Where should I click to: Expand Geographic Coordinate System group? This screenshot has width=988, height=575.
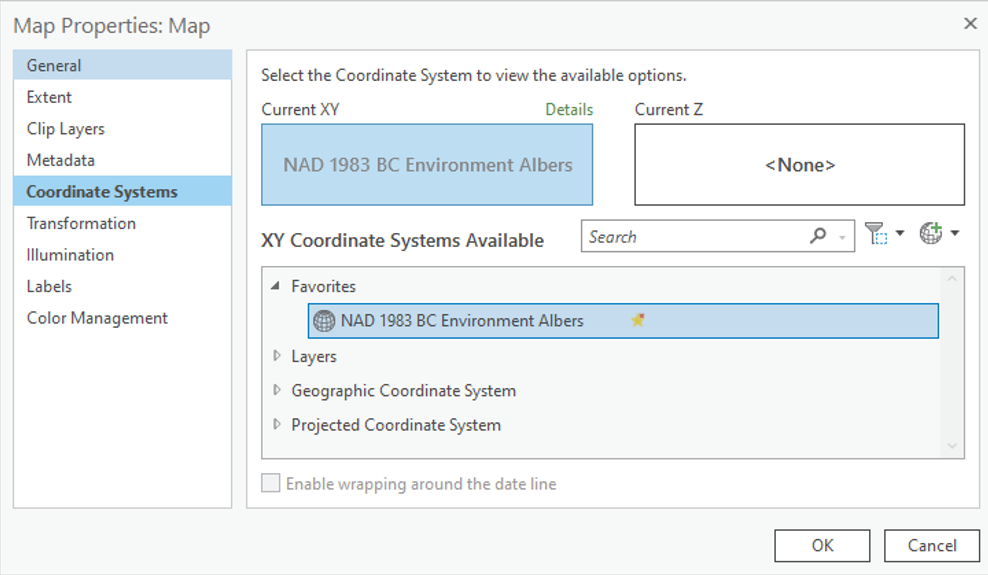tap(277, 390)
